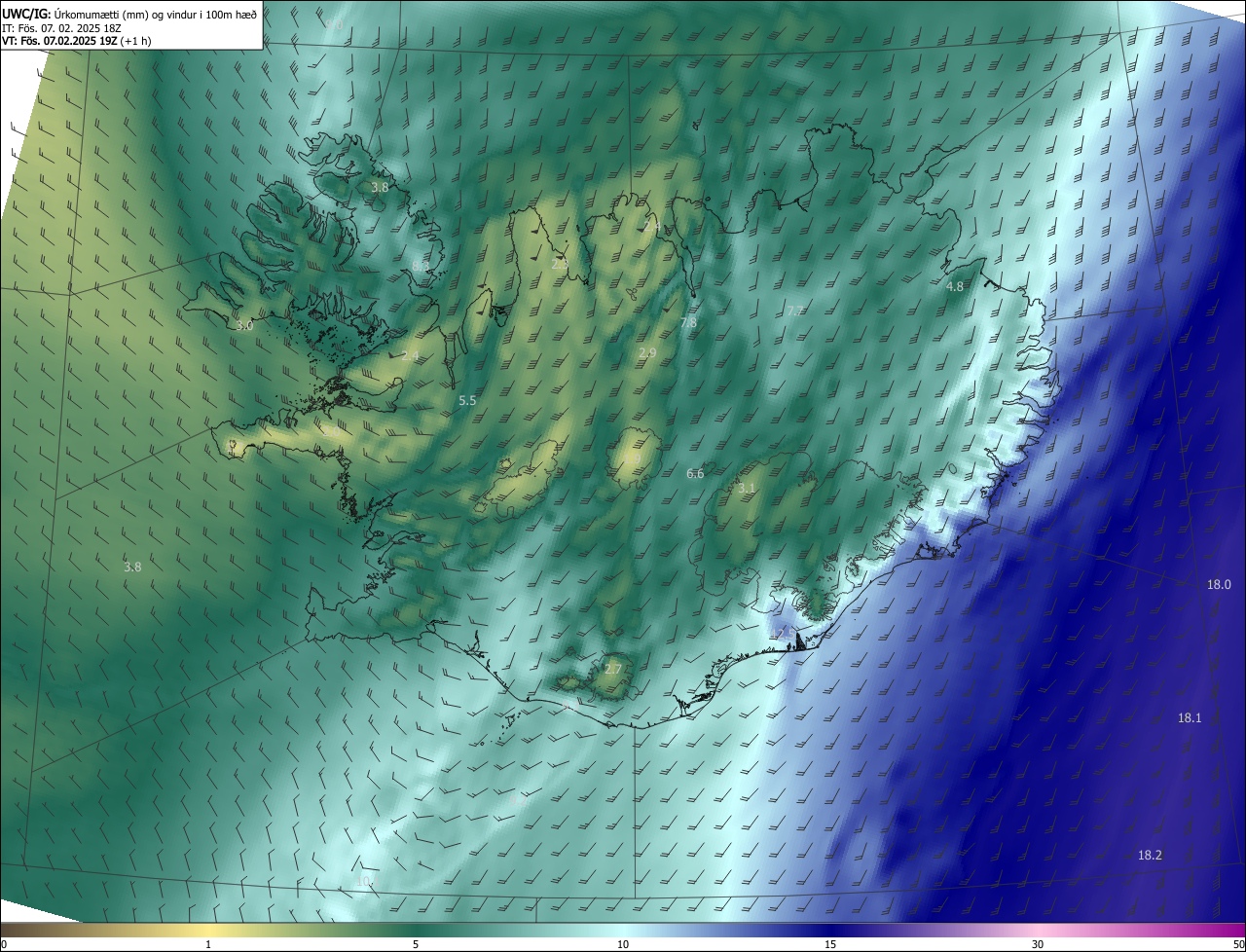The width and height of the screenshot is (1246, 952).
Task: Click the 2.9 value label
Action: click(x=647, y=352)
